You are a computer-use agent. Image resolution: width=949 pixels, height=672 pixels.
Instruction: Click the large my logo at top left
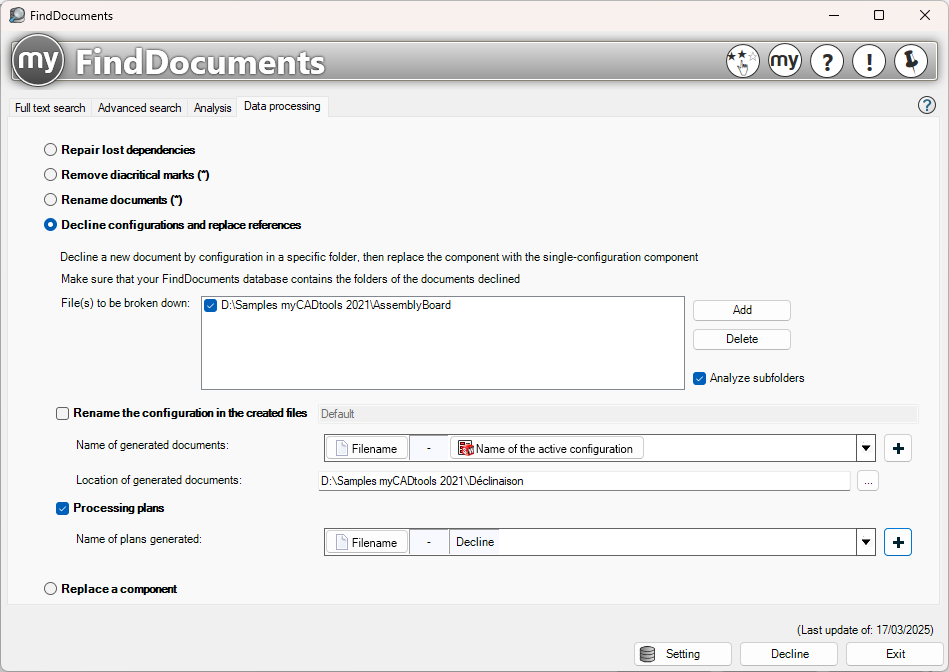[x=40, y=62]
